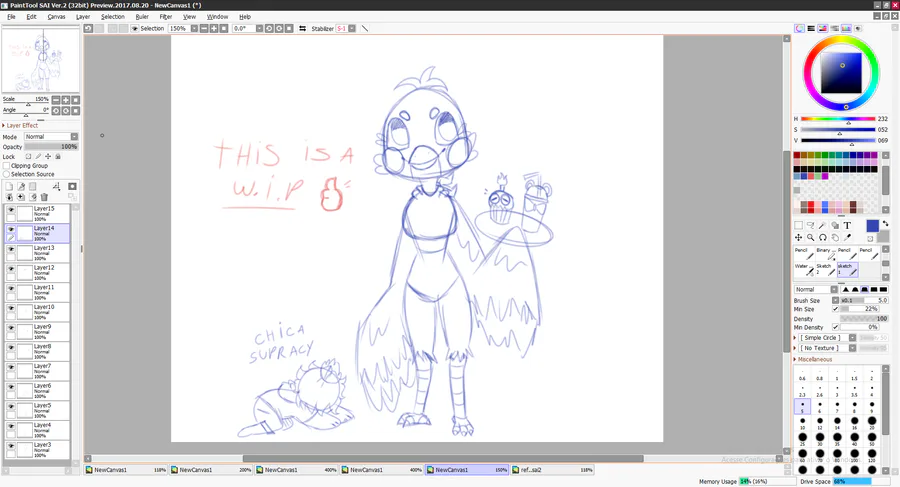Viewport: 900px width, 487px height.
Task: Select the Rotate view tool
Action: (823, 237)
